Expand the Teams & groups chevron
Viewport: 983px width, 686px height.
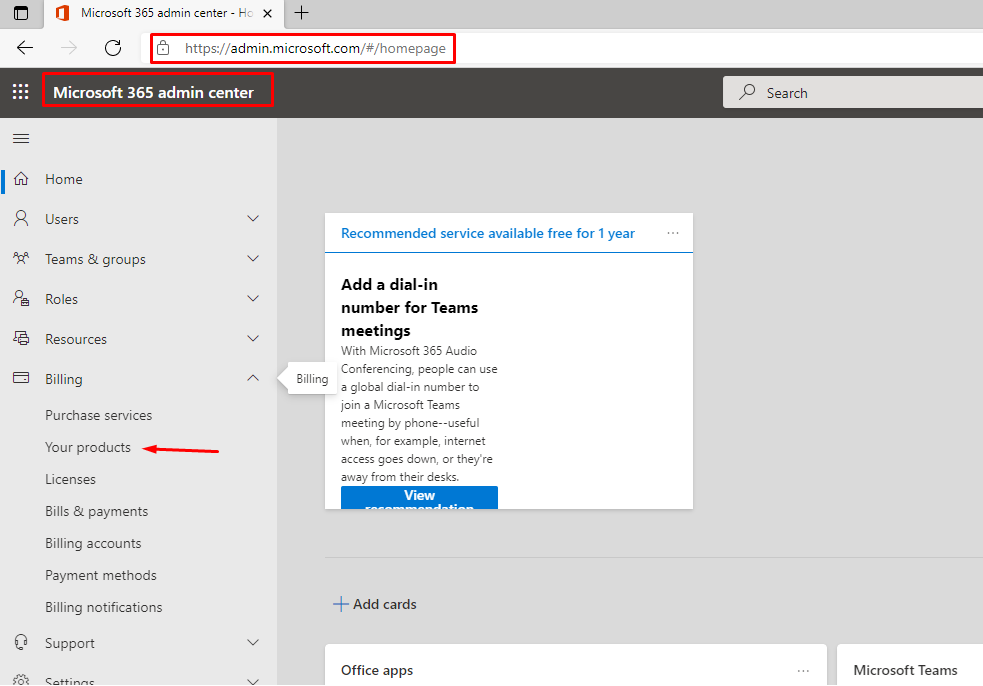[253, 259]
